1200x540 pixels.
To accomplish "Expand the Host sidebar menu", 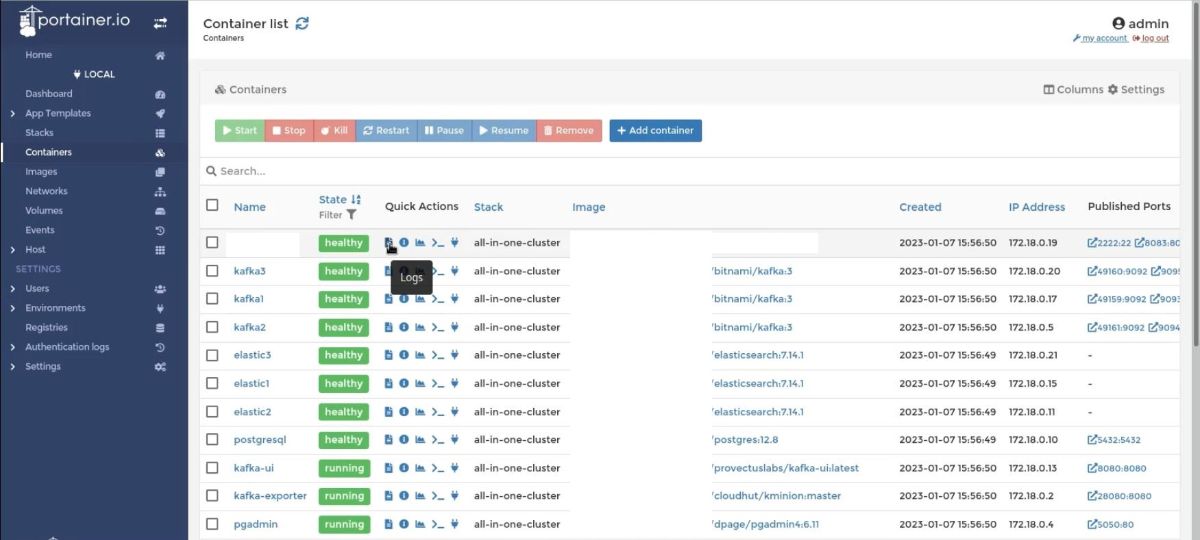I will 12,250.
